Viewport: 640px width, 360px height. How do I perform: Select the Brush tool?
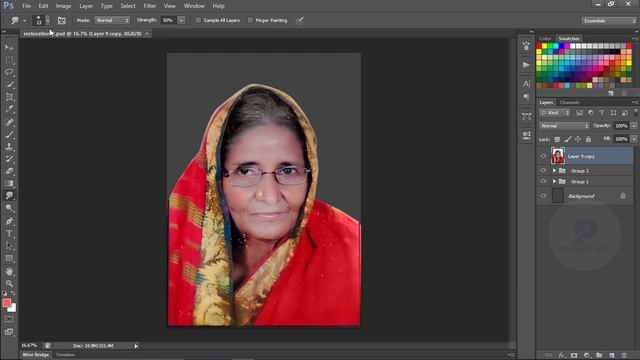(9, 134)
